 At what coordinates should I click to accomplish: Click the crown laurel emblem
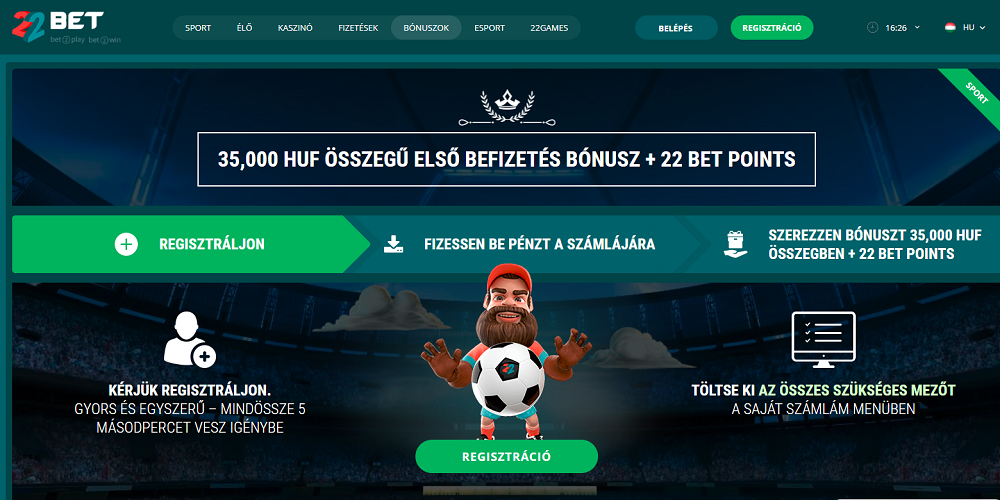coord(508,108)
